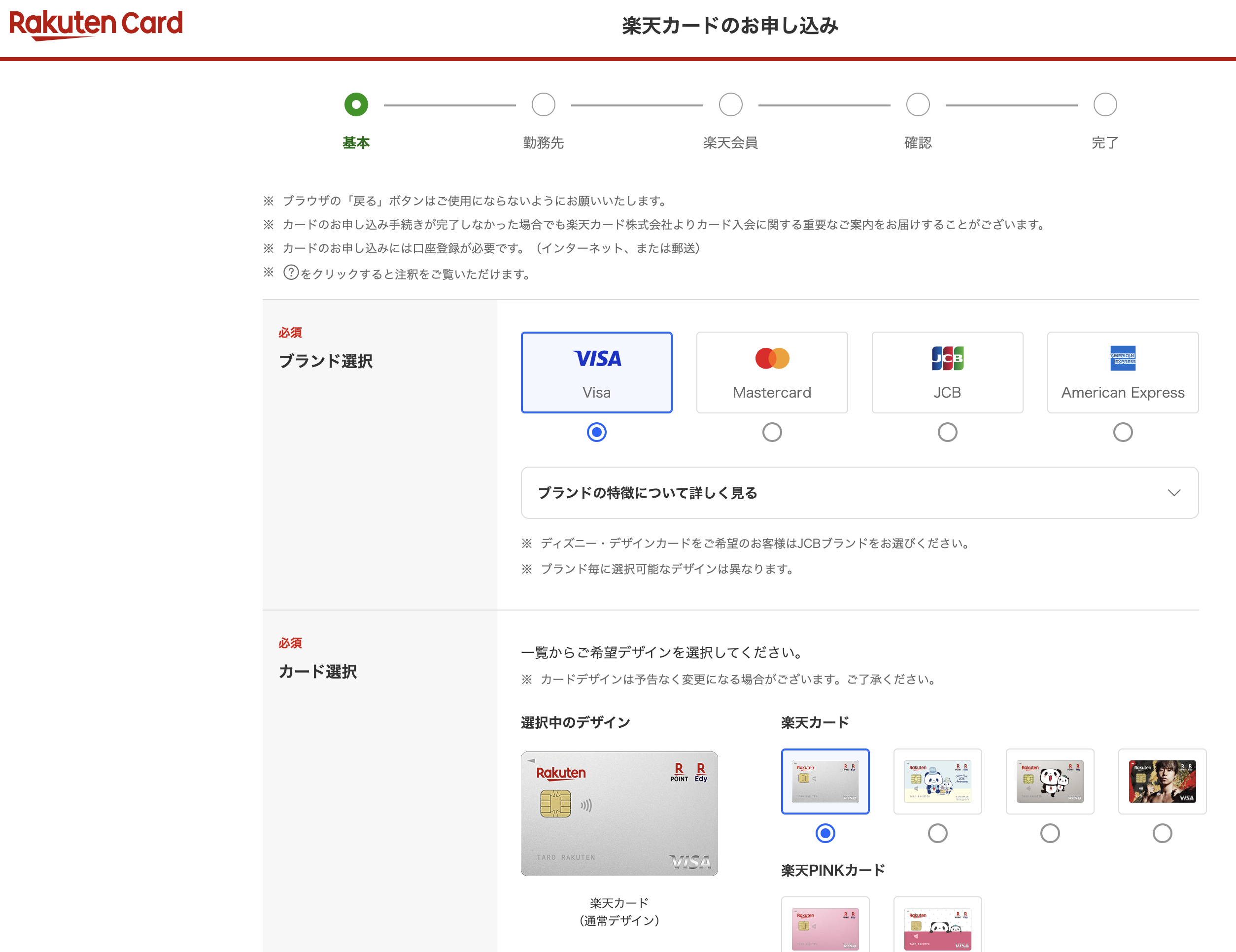
Task: Select the American Express brand tile
Action: coord(1123,373)
